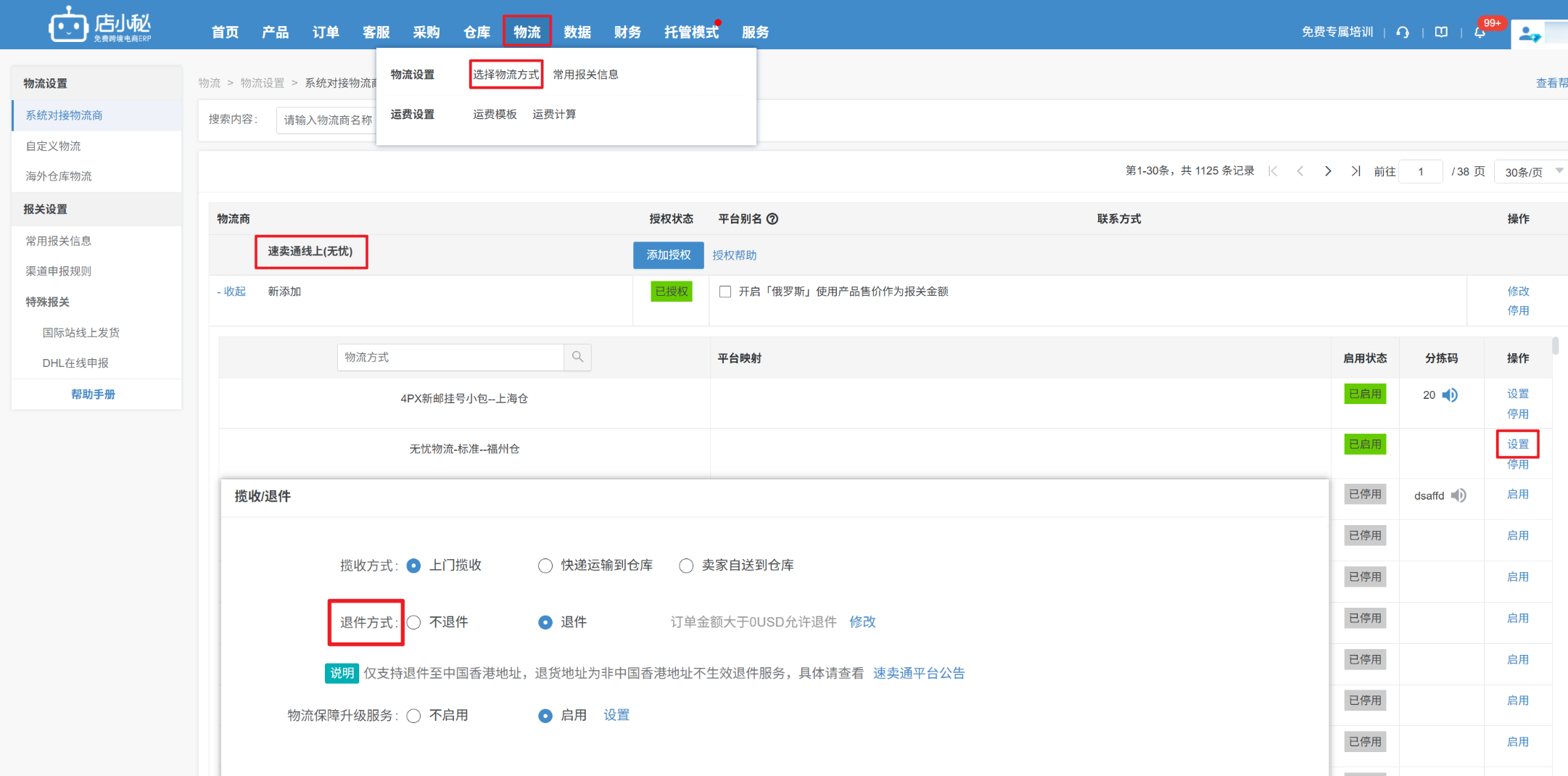Click the search magnifier in 物流方式 field
The image size is (1568, 776).
577,357
